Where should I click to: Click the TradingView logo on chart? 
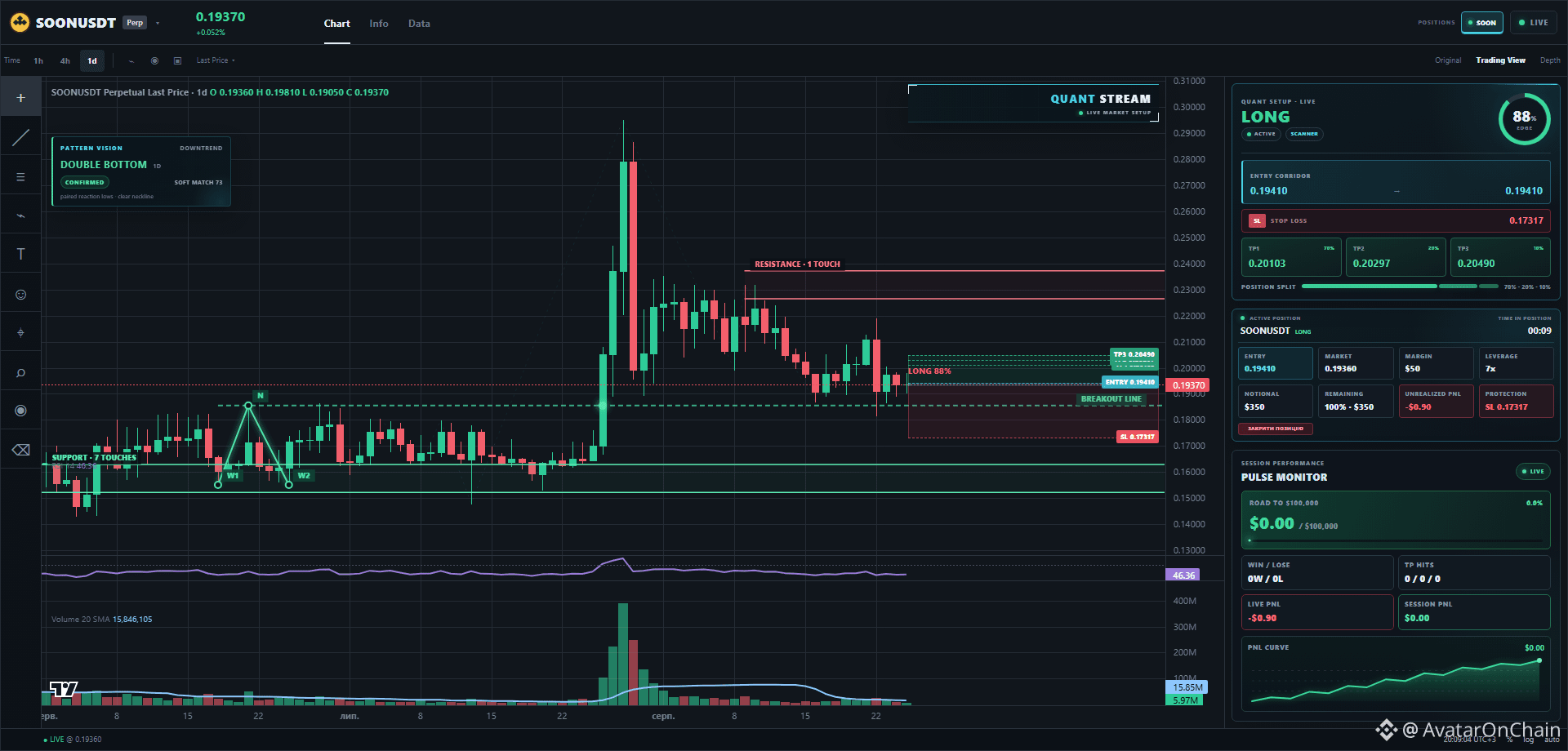click(x=64, y=690)
